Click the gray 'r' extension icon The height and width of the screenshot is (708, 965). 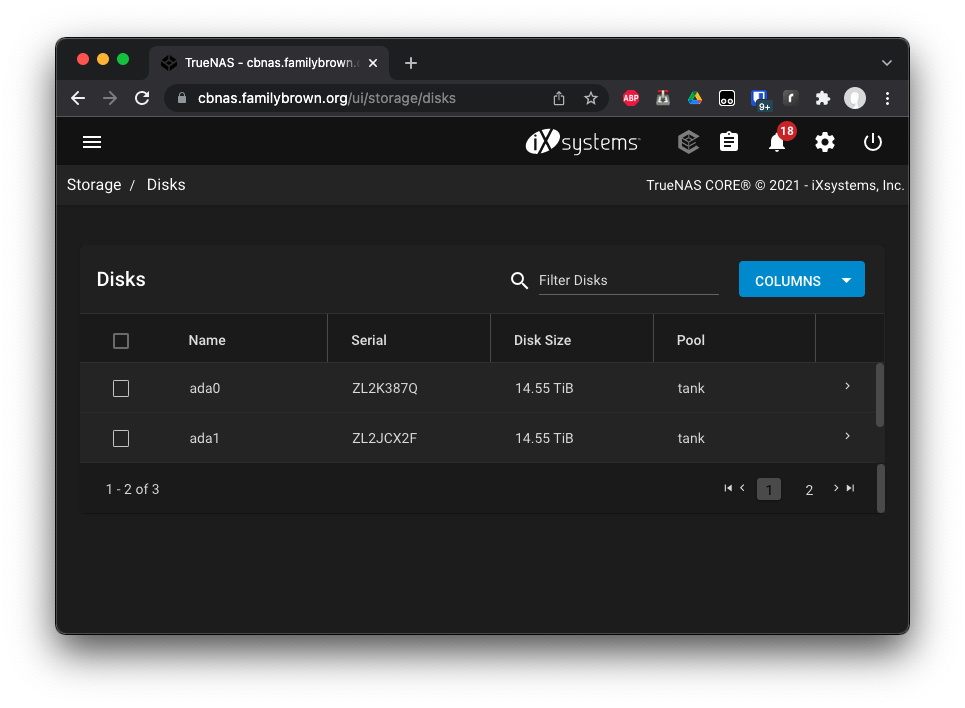791,99
